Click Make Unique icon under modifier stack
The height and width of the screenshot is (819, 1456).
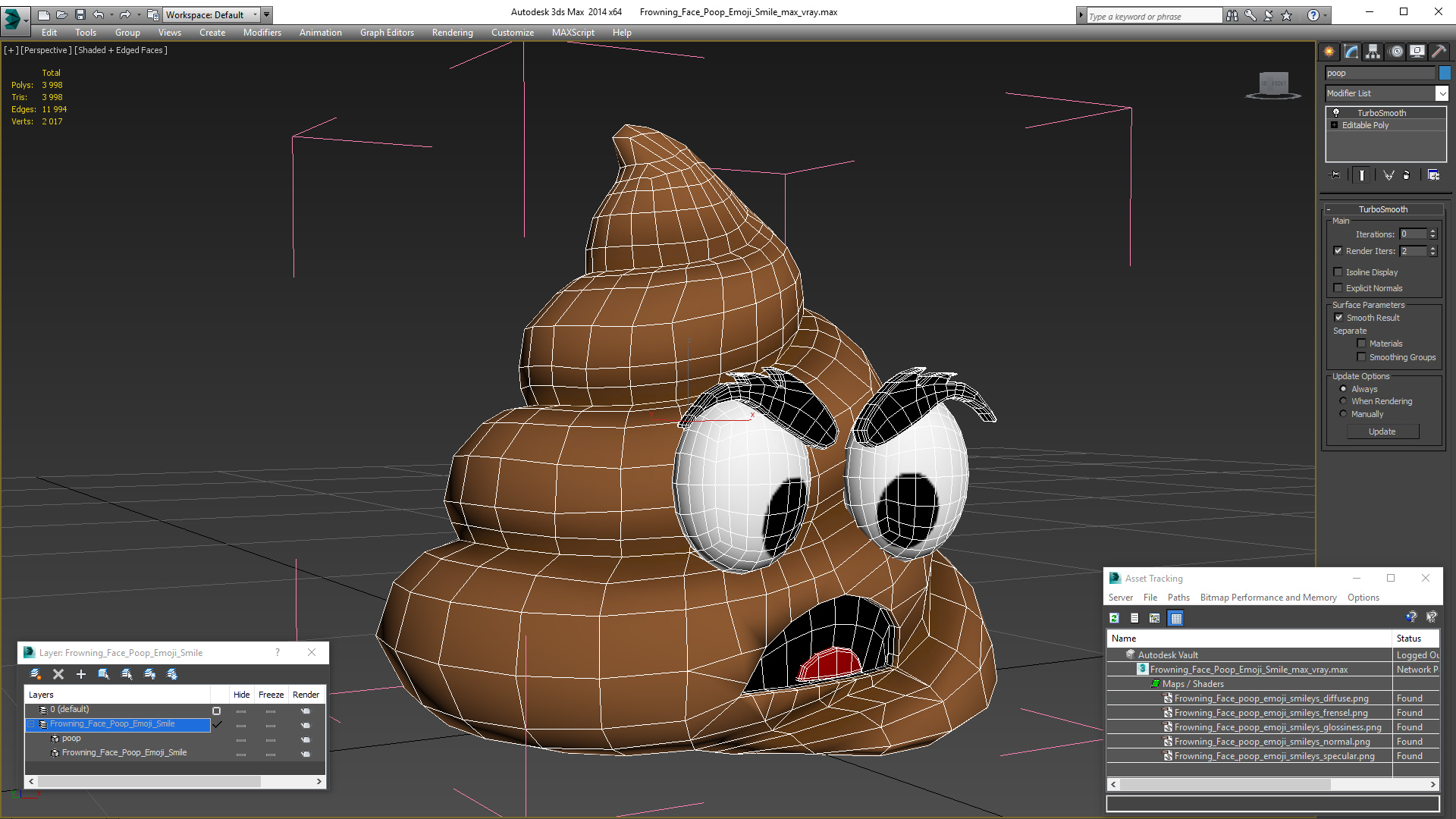pyautogui.click(x=1389, y=175)
